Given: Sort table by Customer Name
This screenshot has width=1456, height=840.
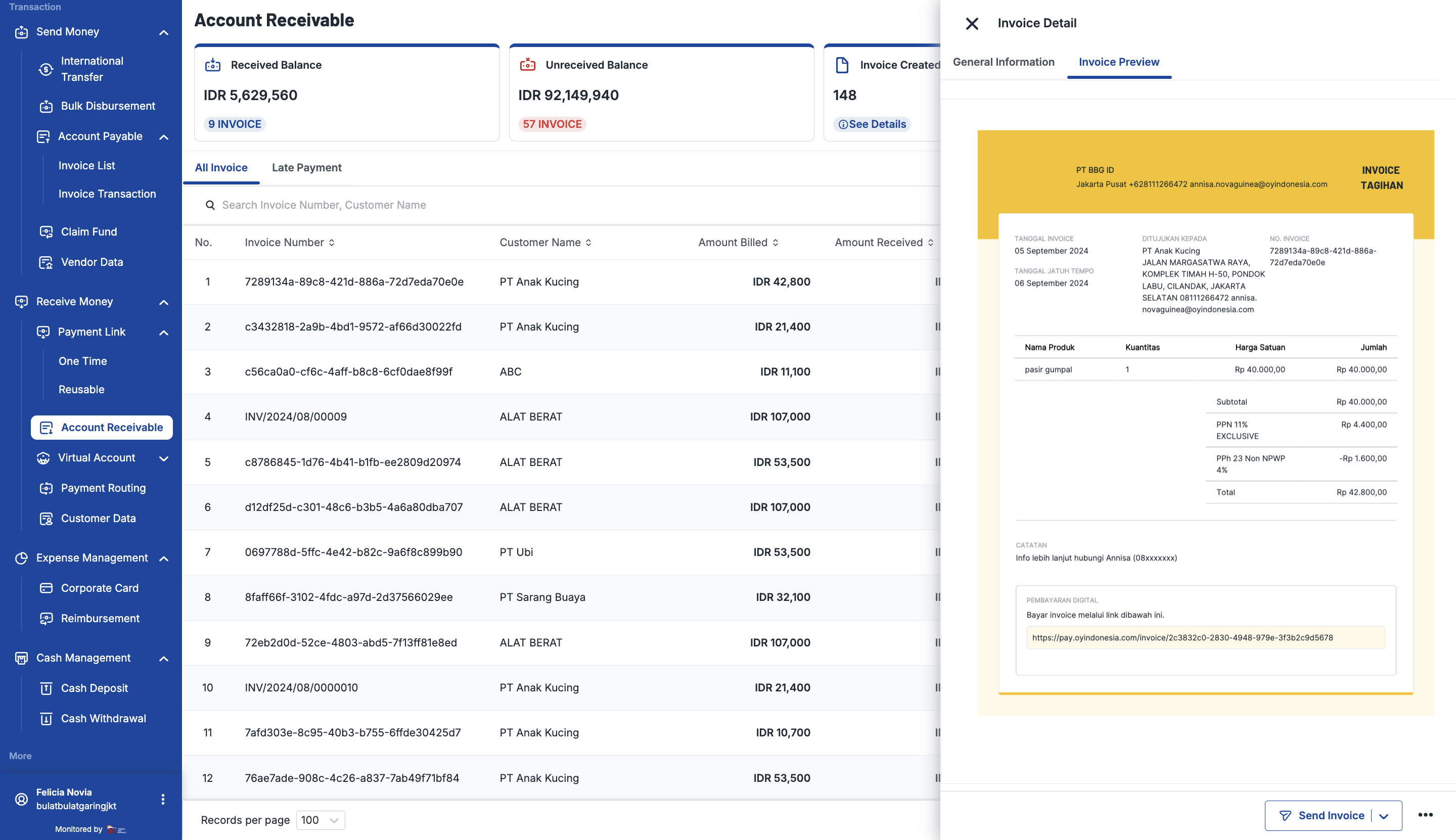Looking at the screenshot, I should coord(588,243).
